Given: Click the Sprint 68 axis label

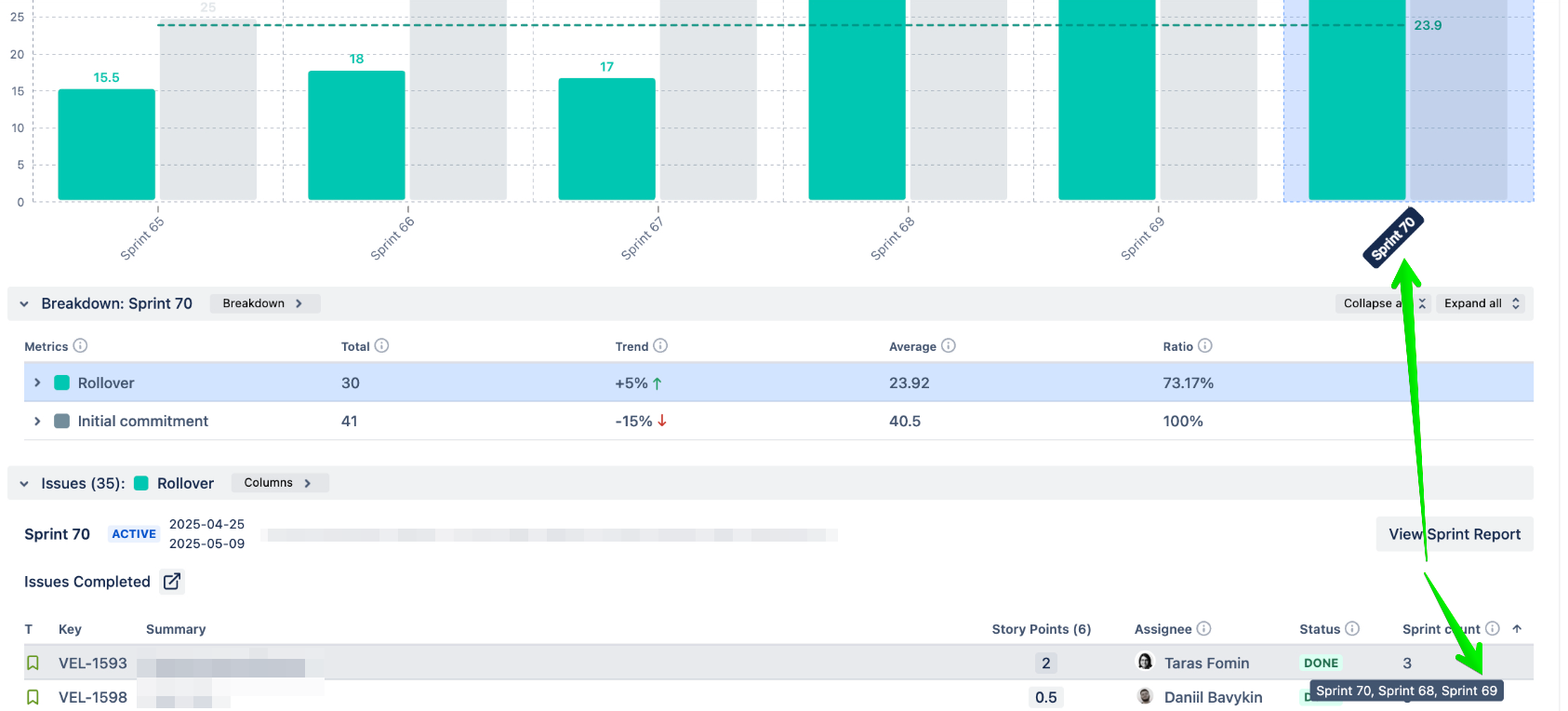Looking at the screenshot, I should point(893,238).
